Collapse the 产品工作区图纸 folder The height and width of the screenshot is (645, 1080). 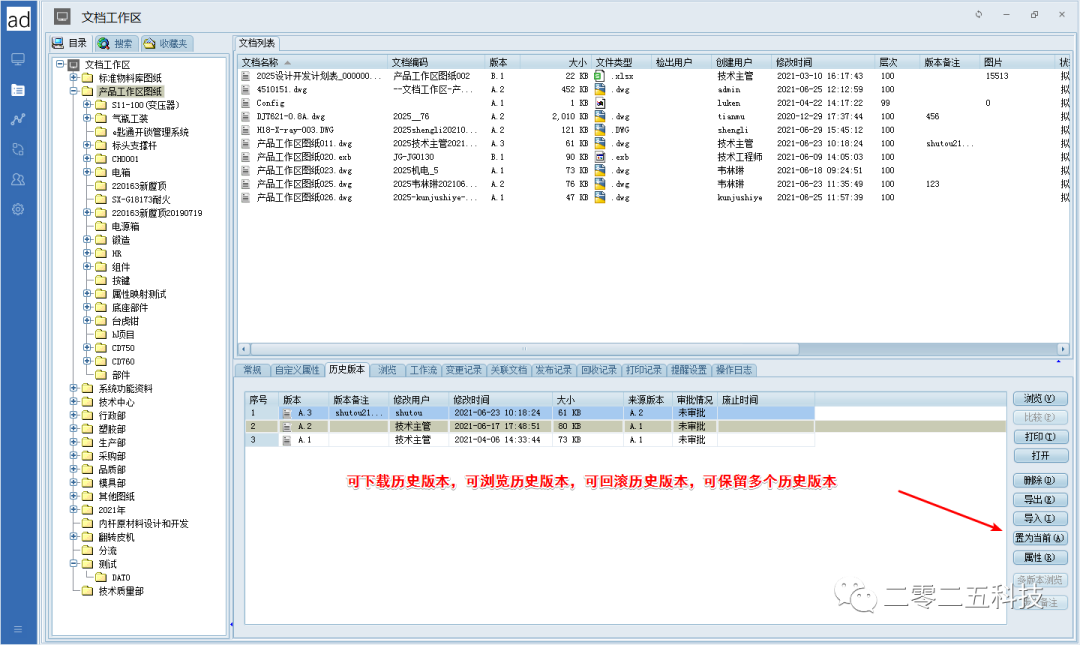click(74, 91)
